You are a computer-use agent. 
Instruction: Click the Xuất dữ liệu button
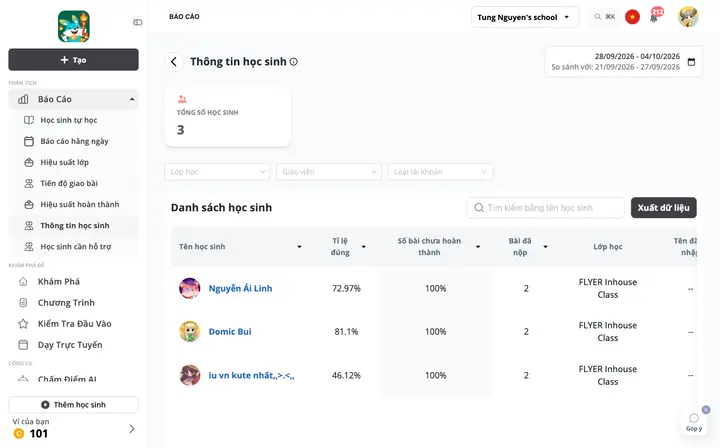664,207
